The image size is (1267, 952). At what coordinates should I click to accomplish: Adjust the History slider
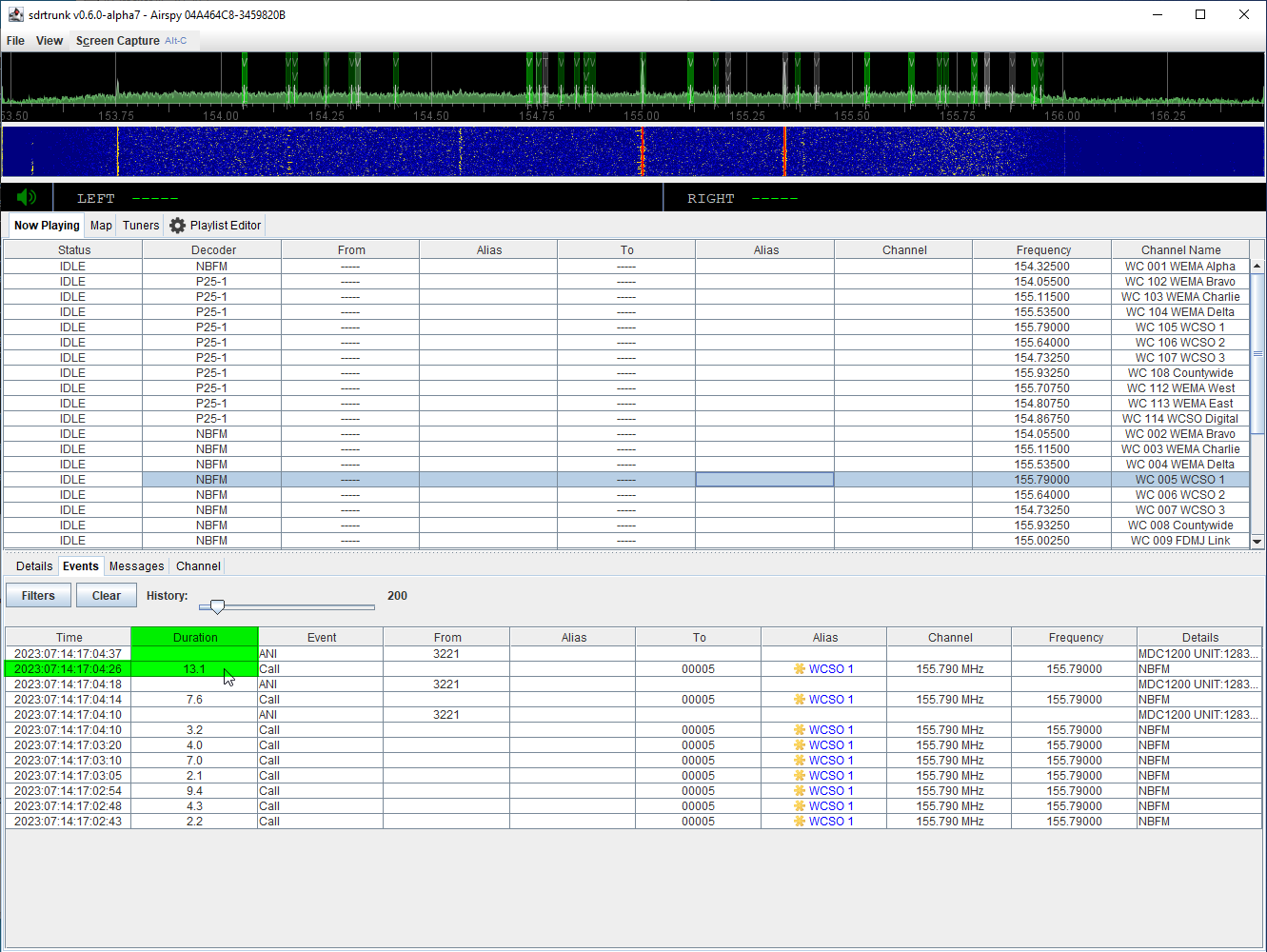216,606
